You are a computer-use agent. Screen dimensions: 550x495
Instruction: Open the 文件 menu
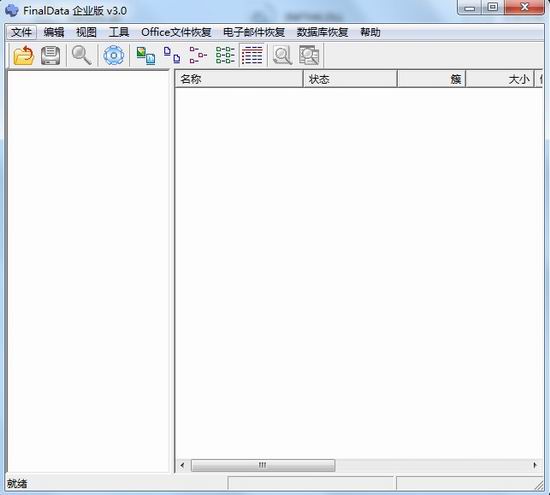click(21, 32)
